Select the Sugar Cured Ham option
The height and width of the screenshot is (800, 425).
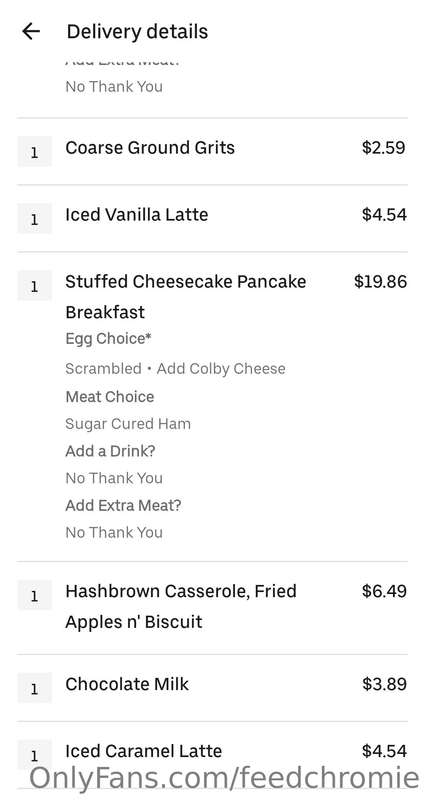[x=128, y=423]
